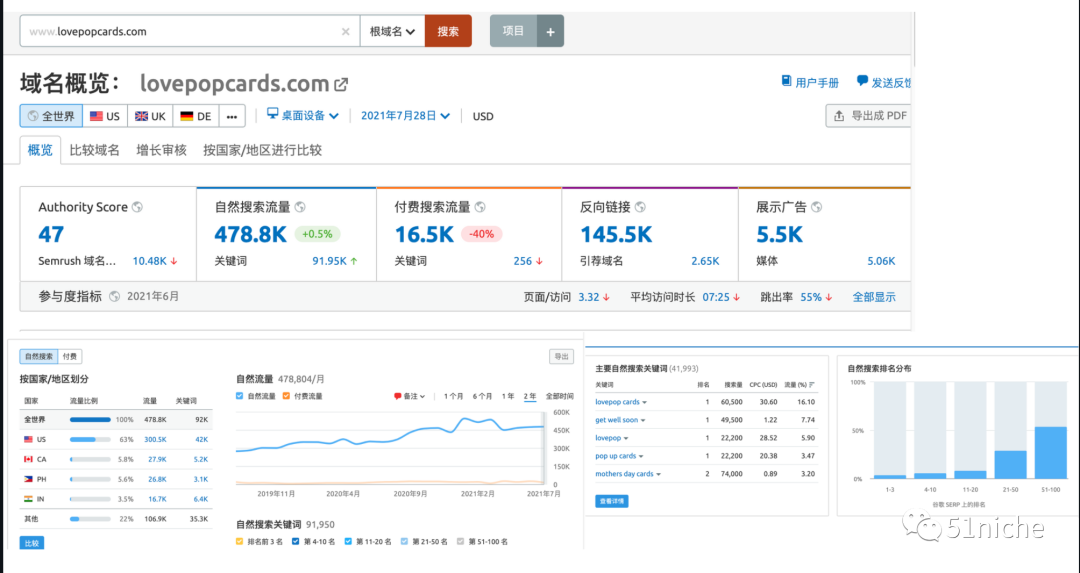Click the clear X in the domain search box
The image size is (1080, 573).
pos(345,31)
